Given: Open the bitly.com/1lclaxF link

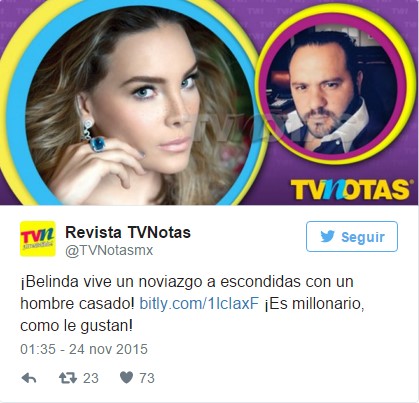Looking at the screenshot, I should (199, 304).
